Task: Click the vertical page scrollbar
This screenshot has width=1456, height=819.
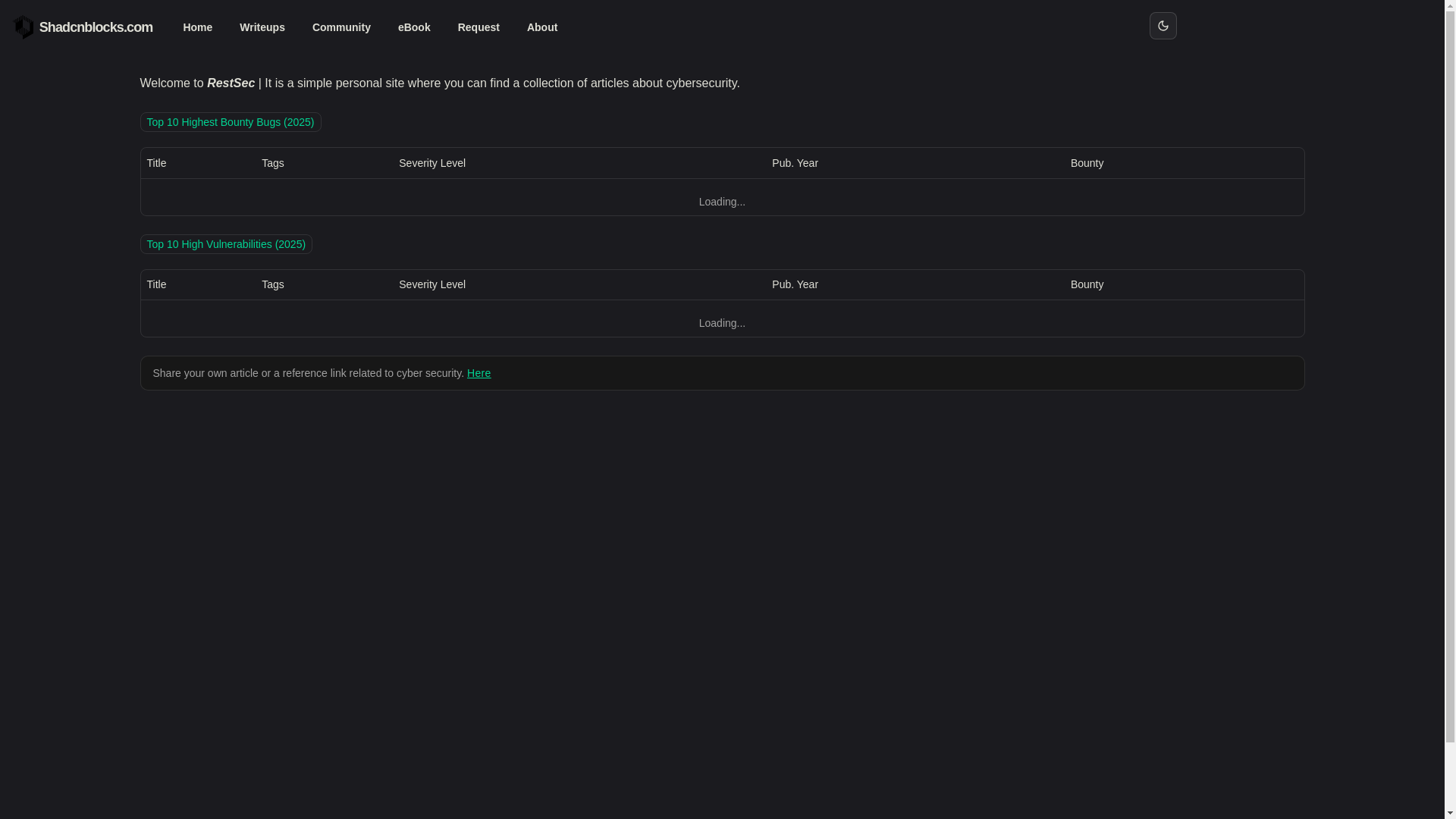Action: 1450,409
